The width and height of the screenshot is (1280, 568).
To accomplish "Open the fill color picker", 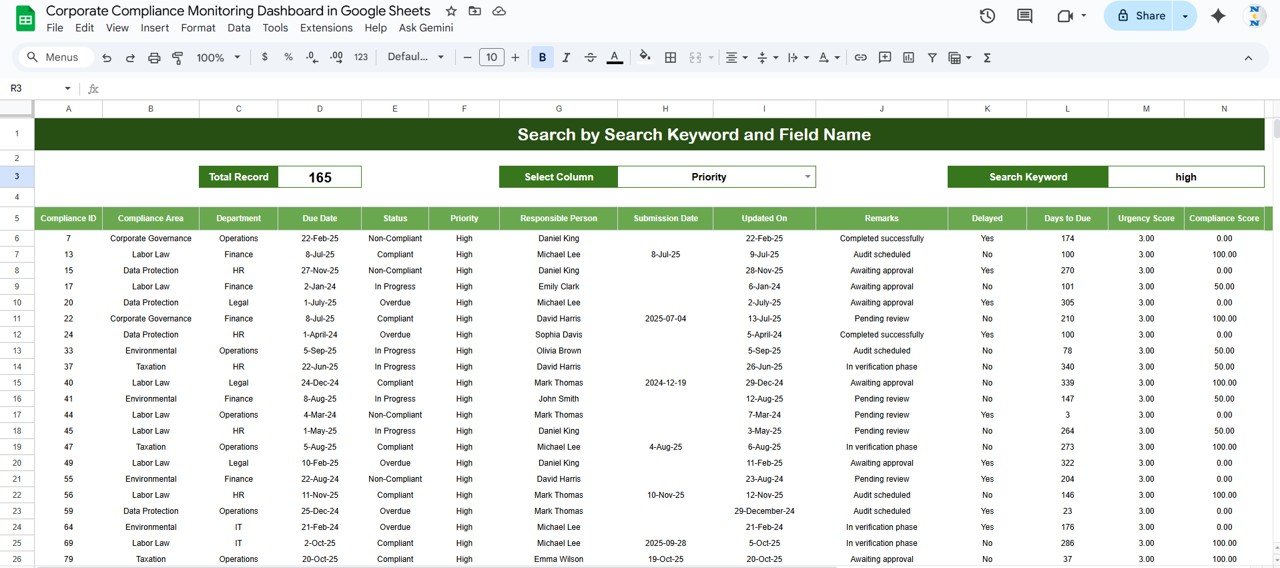I will [645, 58].
